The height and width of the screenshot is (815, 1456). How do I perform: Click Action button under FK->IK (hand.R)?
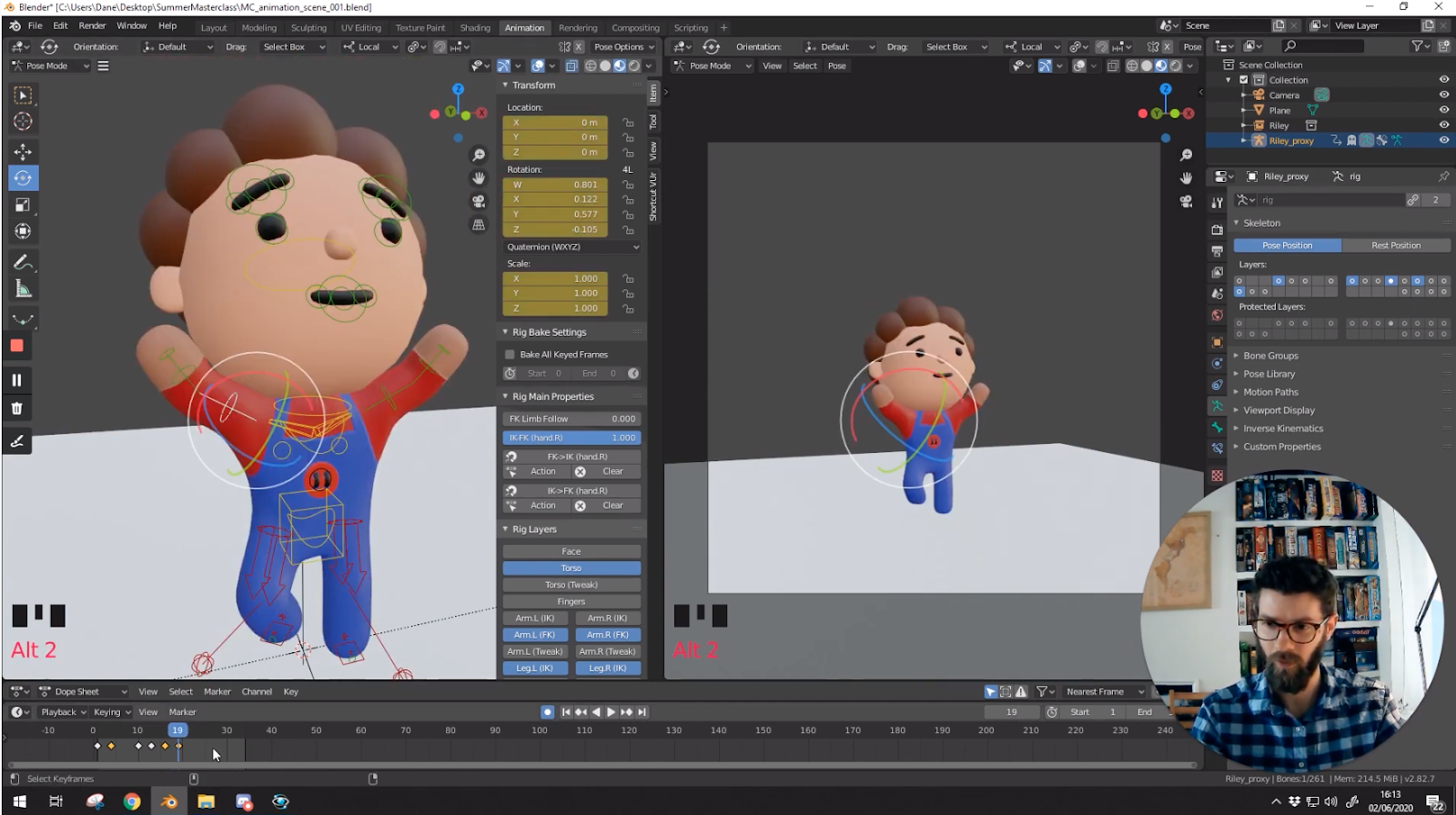pyautogui.click(x=543, y=472)
